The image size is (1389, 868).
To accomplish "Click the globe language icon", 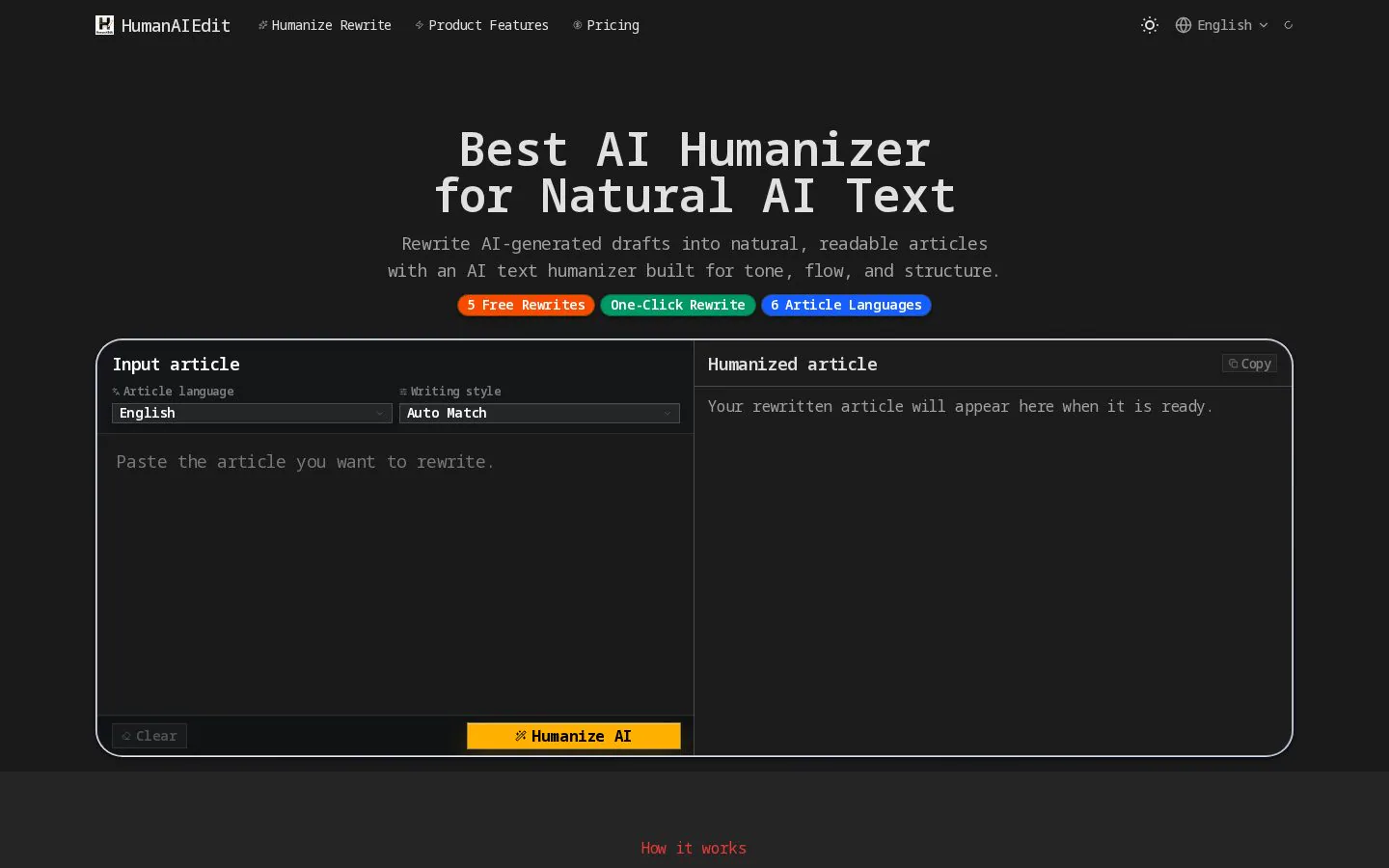I will (x=1184, y=25).
